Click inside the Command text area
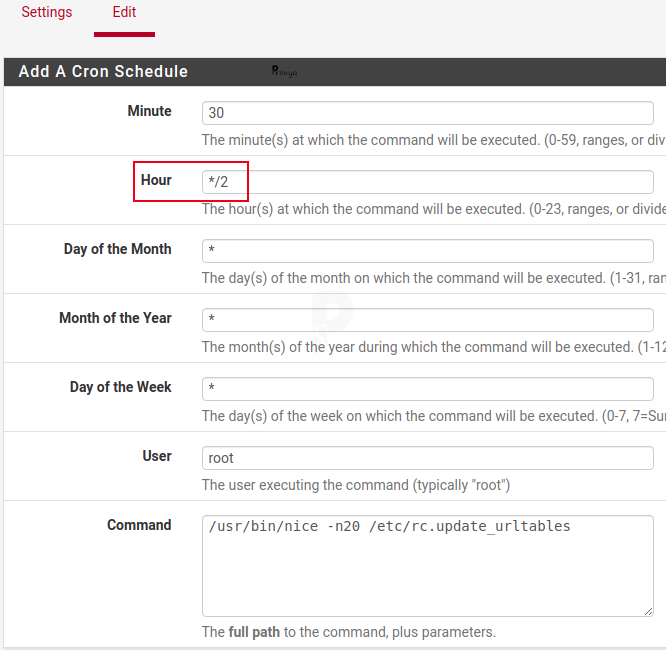The width and height of the screenshot is (666, 650). coord(428,566)
